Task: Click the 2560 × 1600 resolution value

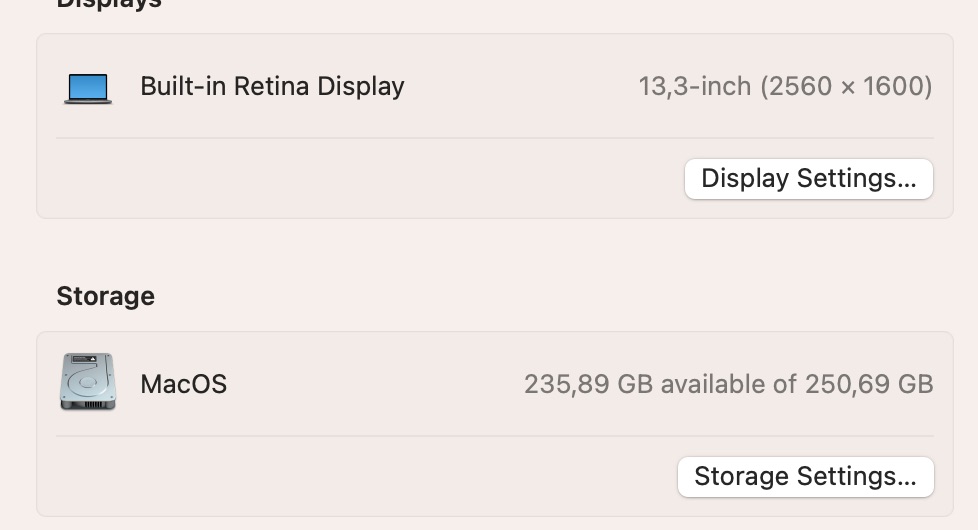Action: [846, 87]
